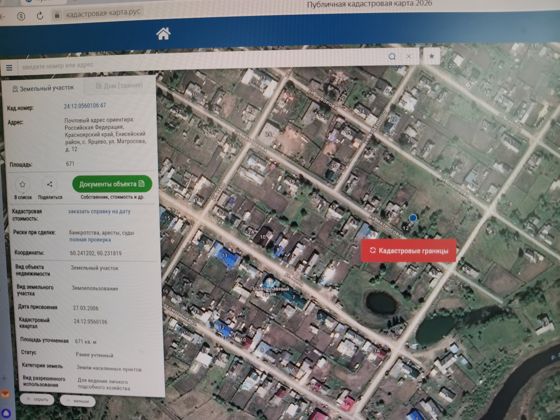Clear the search field with the X
Viewport: 560px width, 420px height.
[409, 56]
